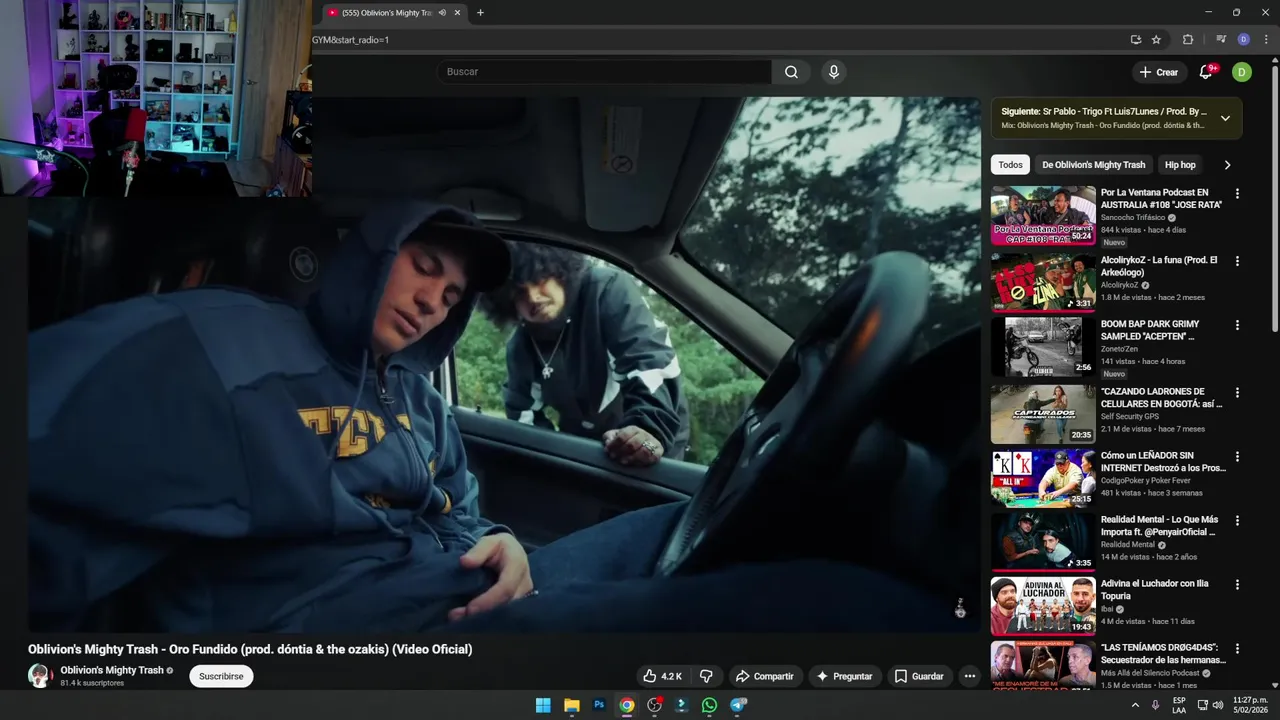Screen dimensions: 1280x720
Task: Open Oblivion's Mighty Trash channel name link
Action: click(111, 670)
